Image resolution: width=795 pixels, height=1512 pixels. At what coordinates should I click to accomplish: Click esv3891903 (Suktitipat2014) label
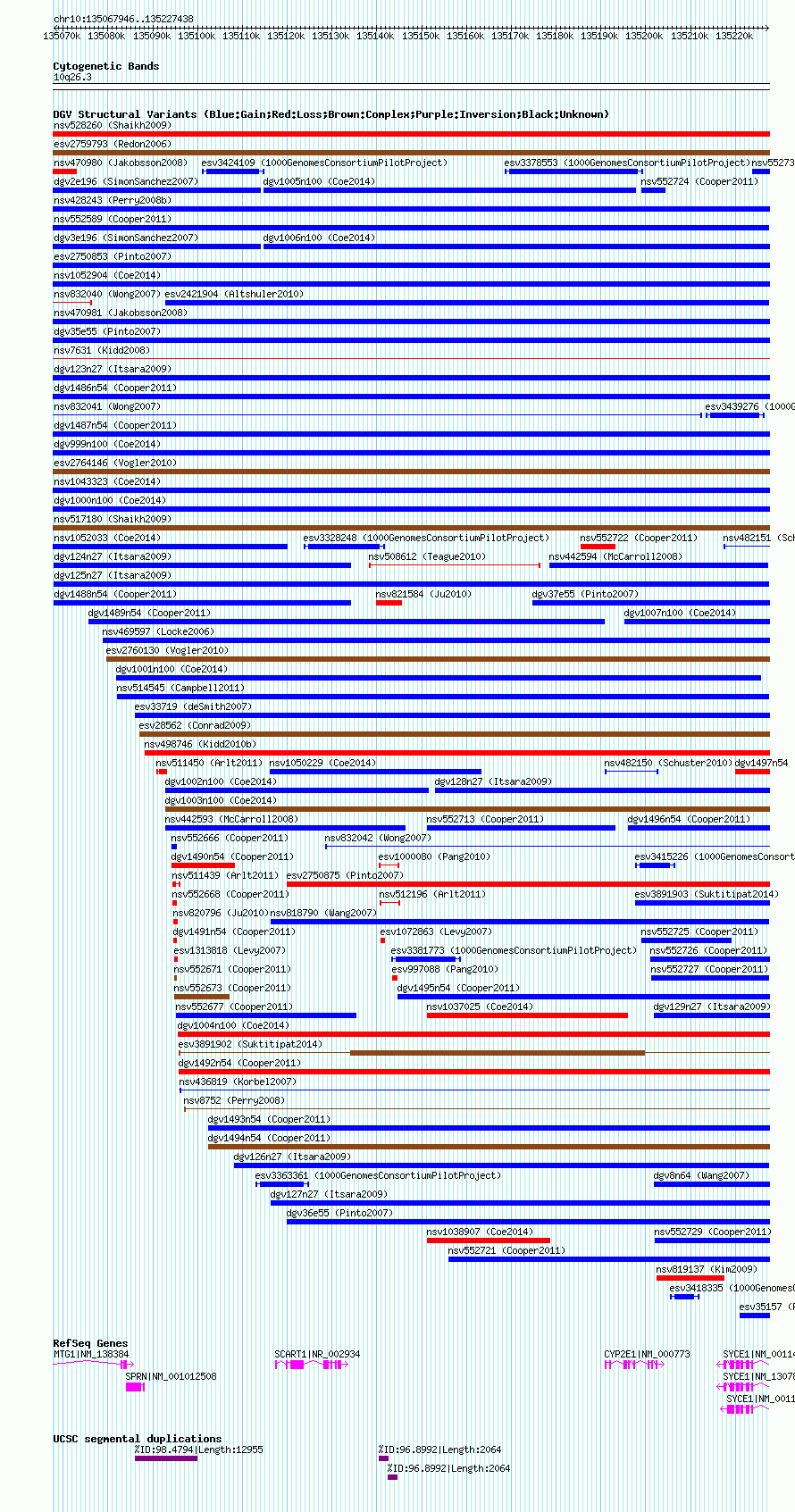click(707, 894)
